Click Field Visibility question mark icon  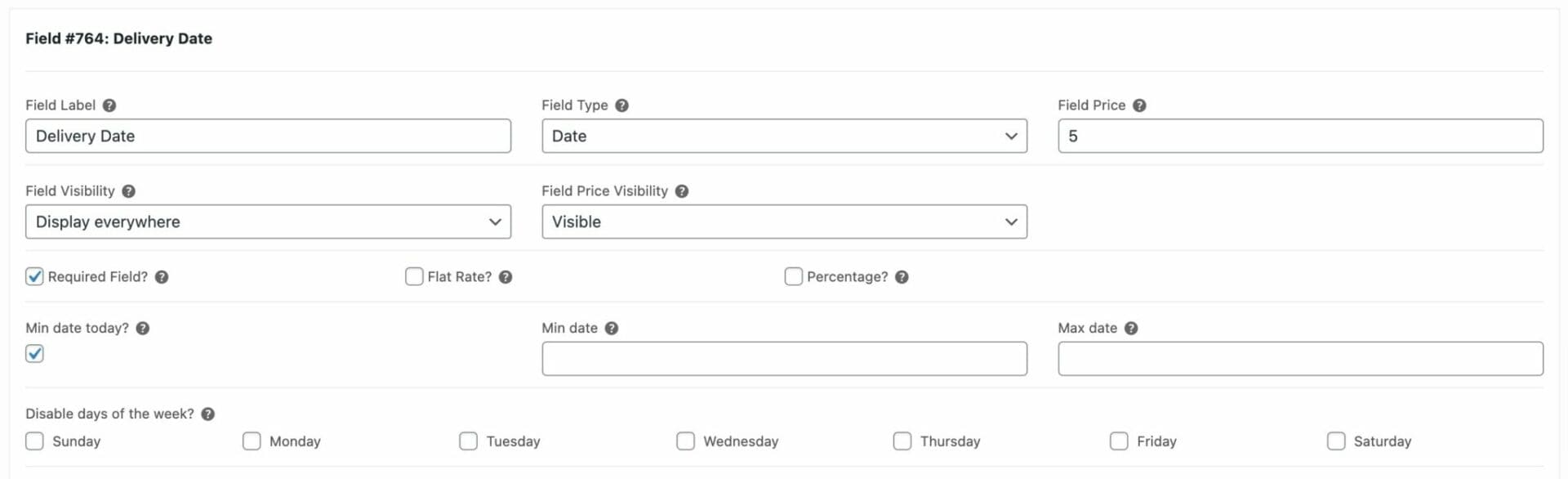128,191
